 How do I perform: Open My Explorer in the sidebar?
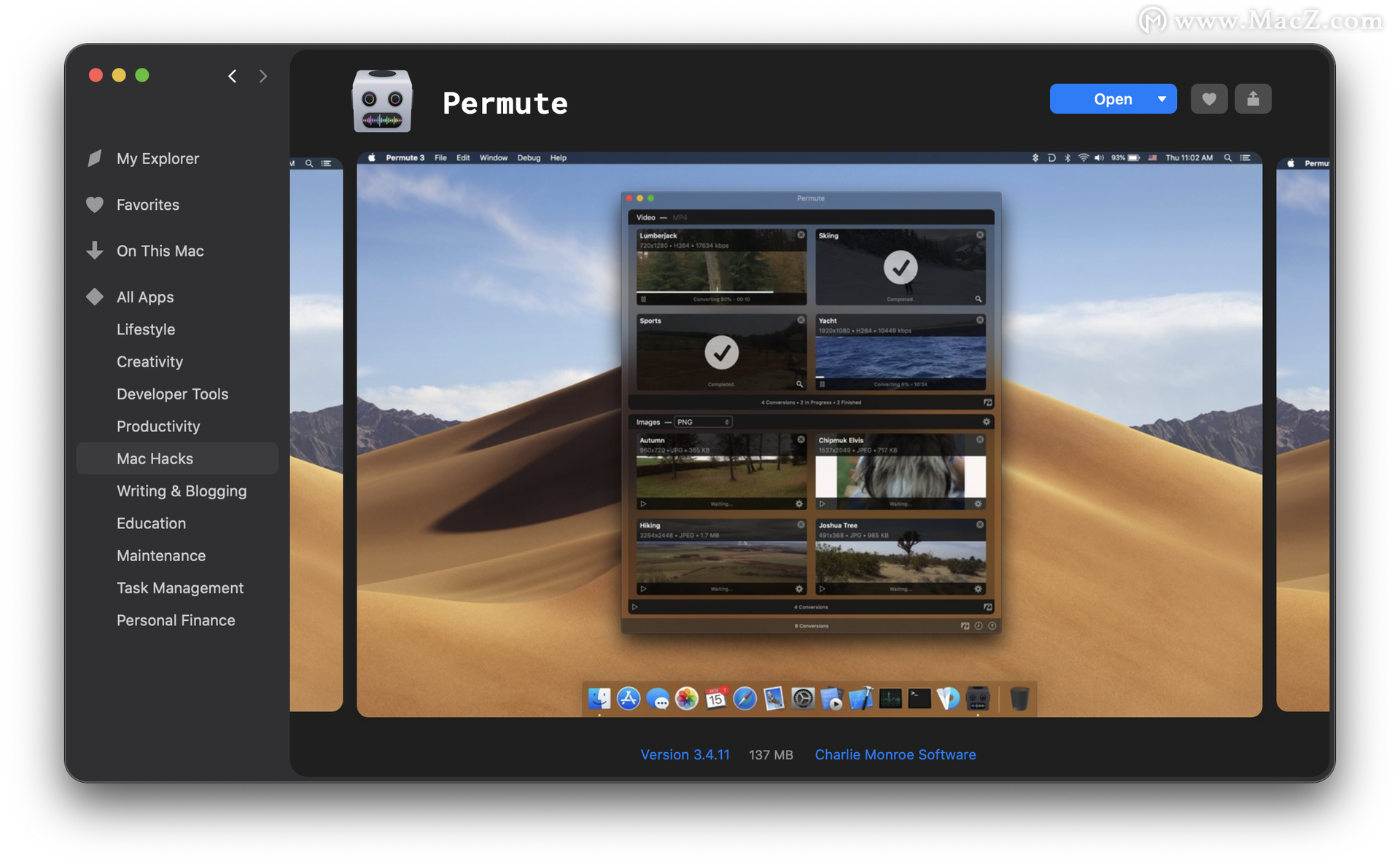pos(157,159)
